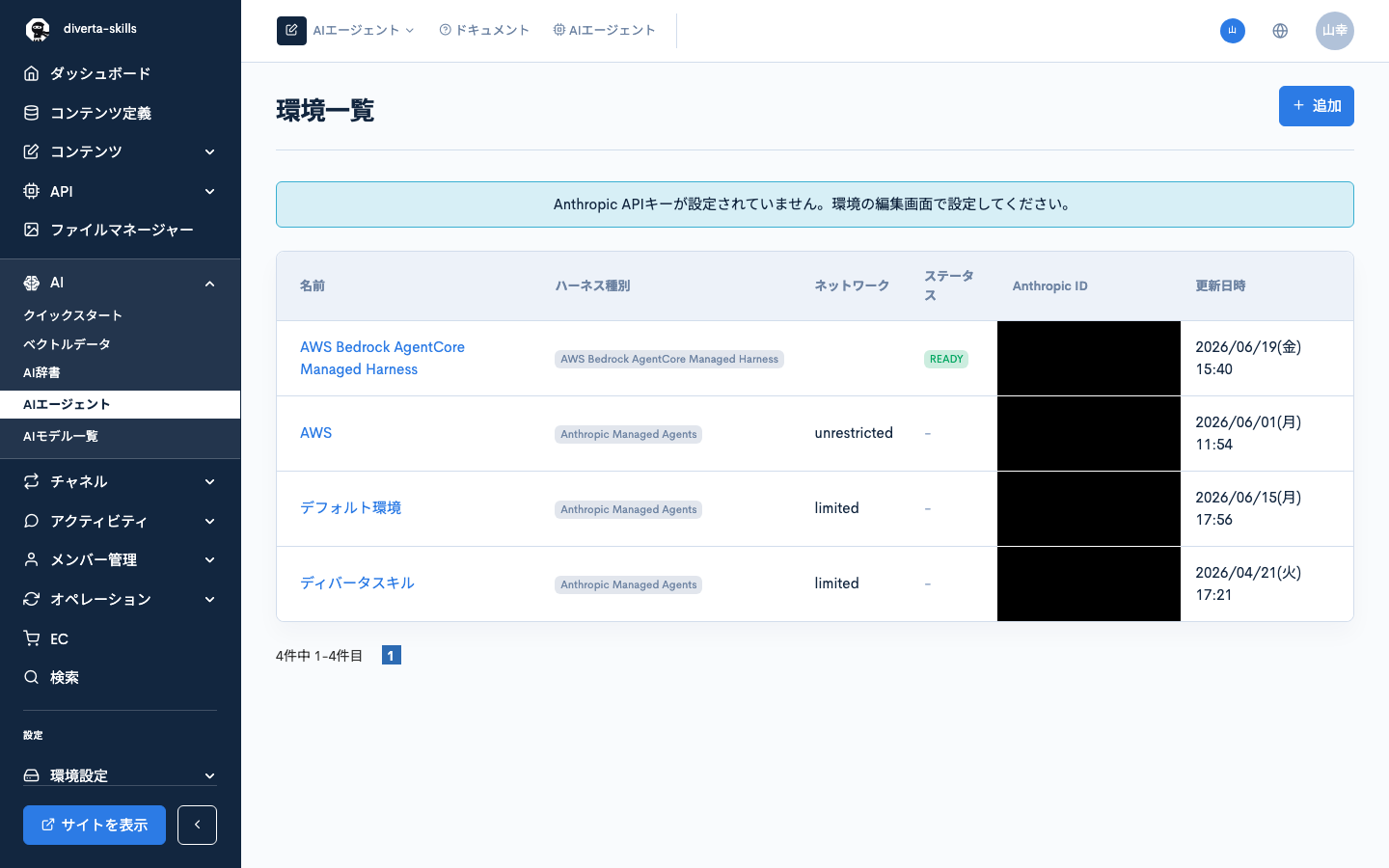Click the コンテンツ edit icon in sidebar
Screen dimensions: 1389x868
(x=32, y=151)
